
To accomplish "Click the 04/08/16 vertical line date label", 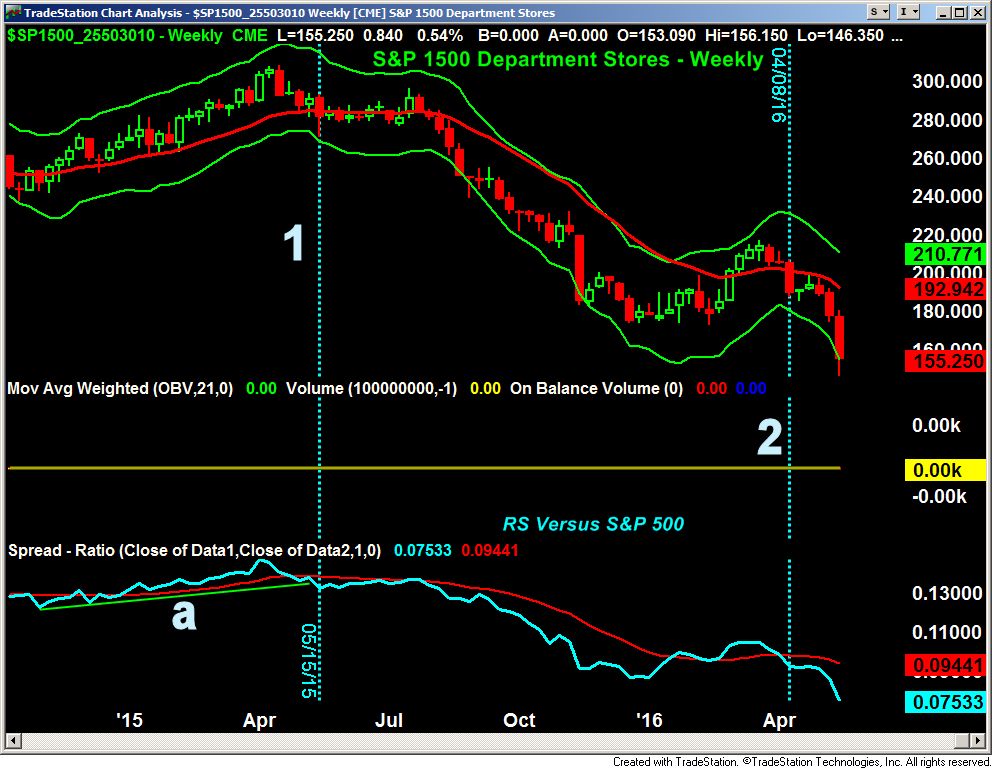I will click(778, 85).
